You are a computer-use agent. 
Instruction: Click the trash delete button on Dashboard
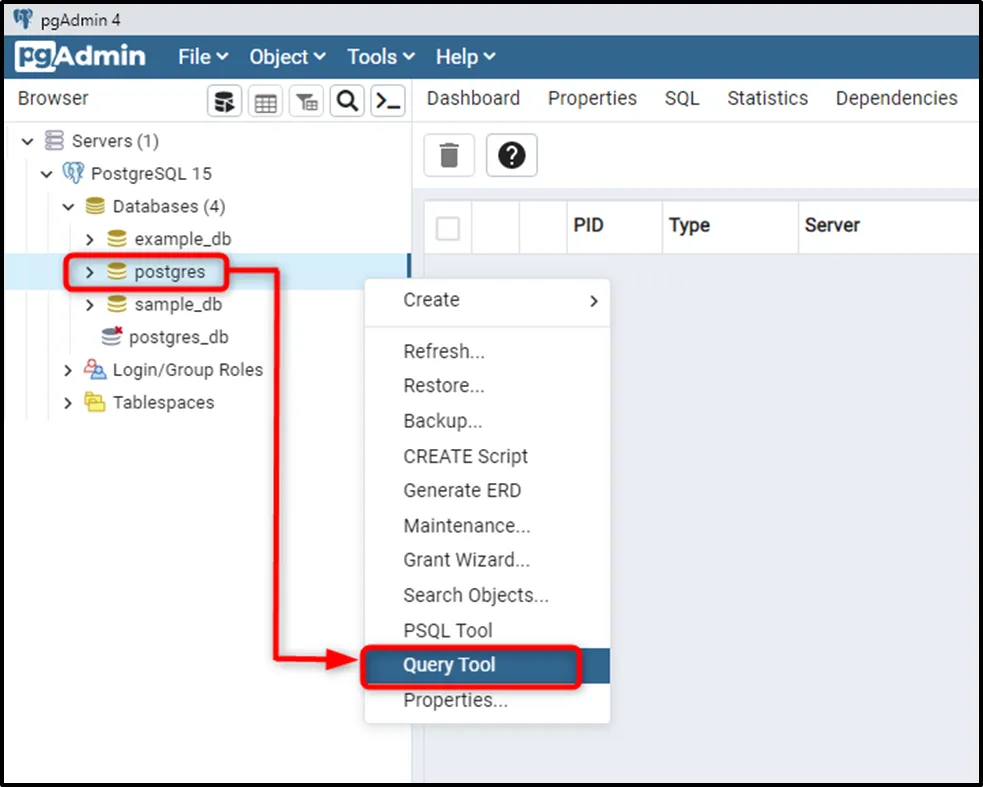(450, 156)
